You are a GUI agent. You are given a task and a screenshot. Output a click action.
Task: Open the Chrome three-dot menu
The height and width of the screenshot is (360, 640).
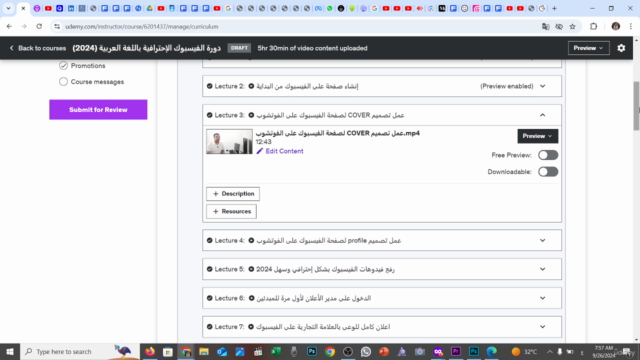pos(631,27)
